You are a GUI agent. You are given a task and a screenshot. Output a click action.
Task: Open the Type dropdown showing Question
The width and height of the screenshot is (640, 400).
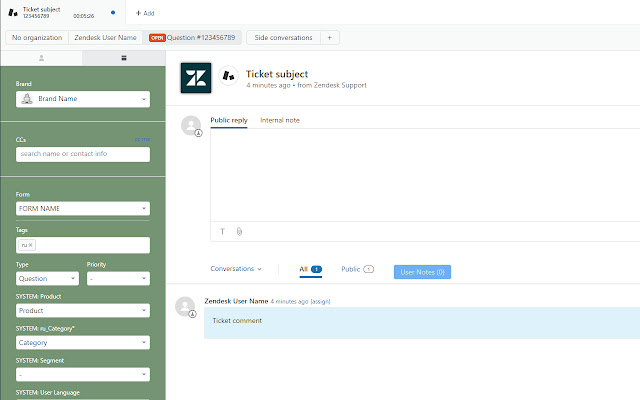tap(47, 279)
